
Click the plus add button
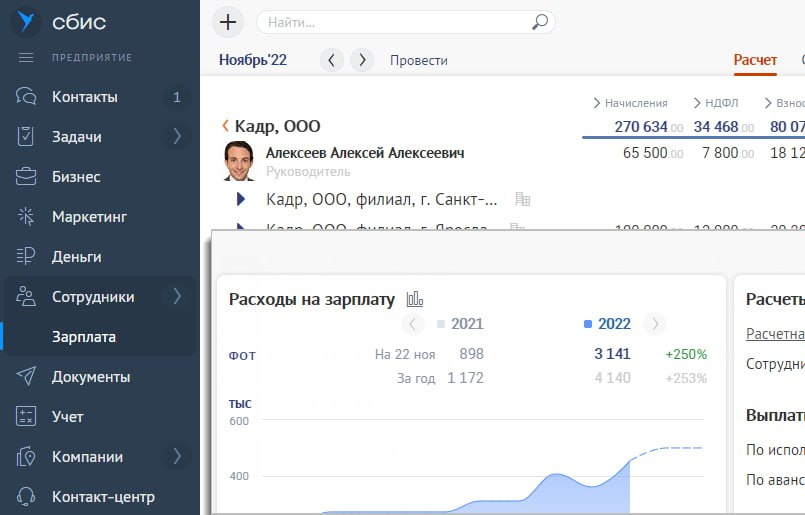[x=229, y=21]
